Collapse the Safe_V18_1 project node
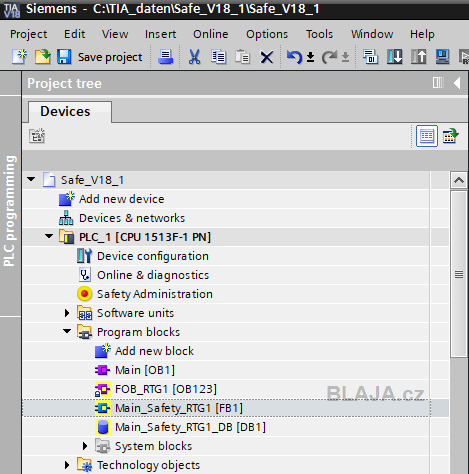Viewport: 469px width, 474px height. (31, 180)
